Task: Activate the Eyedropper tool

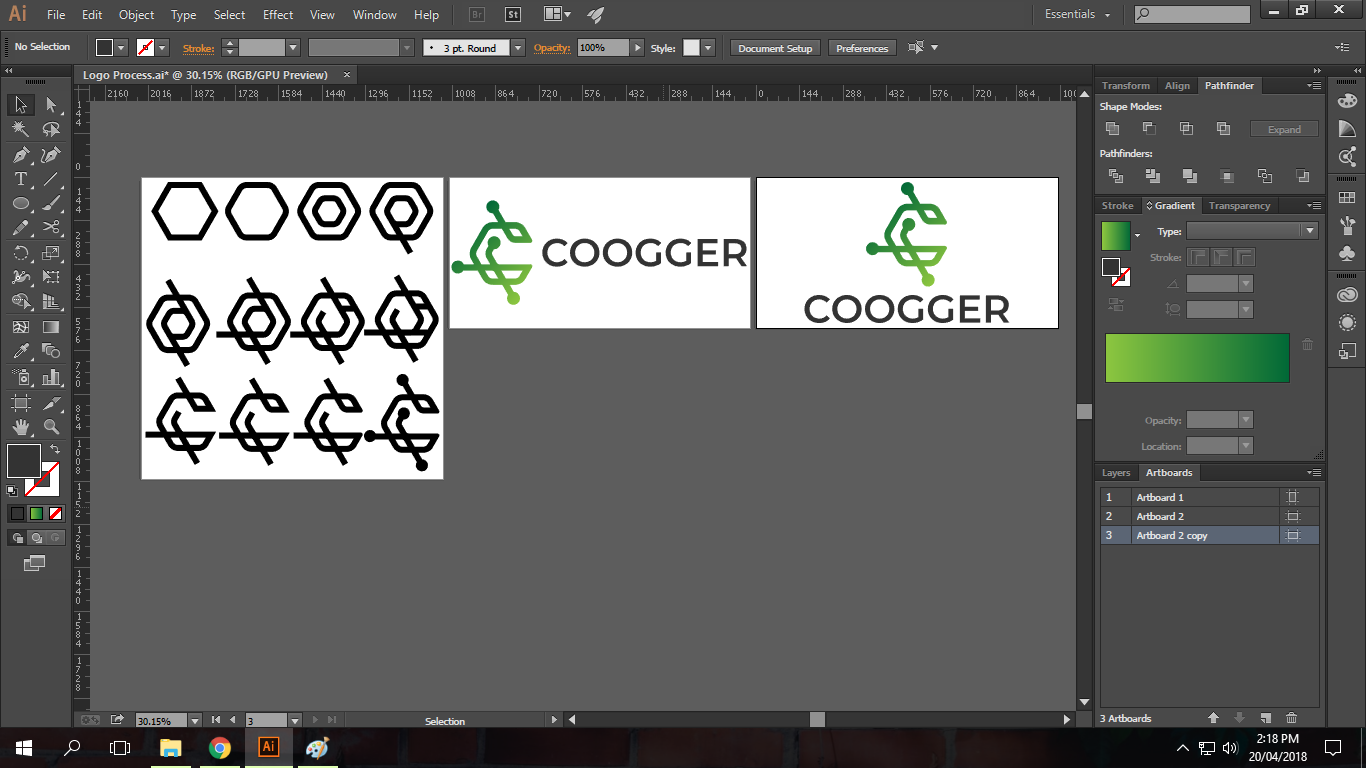Action: coord(20,351)
